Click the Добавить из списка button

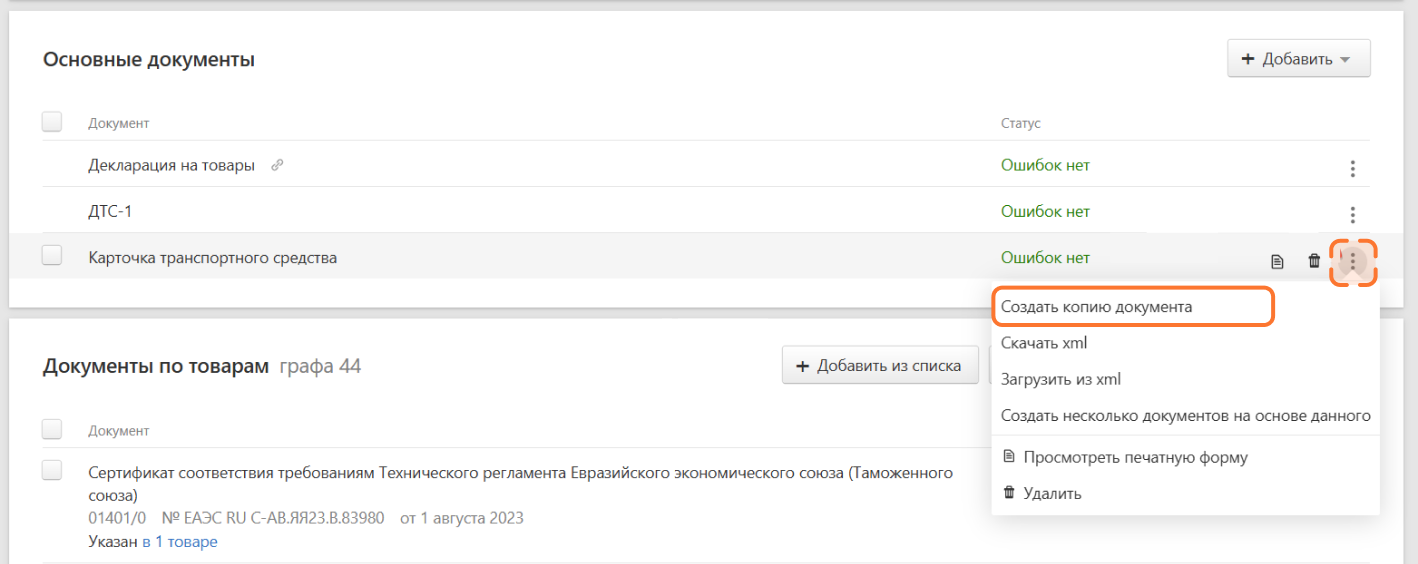click(879, 366)
